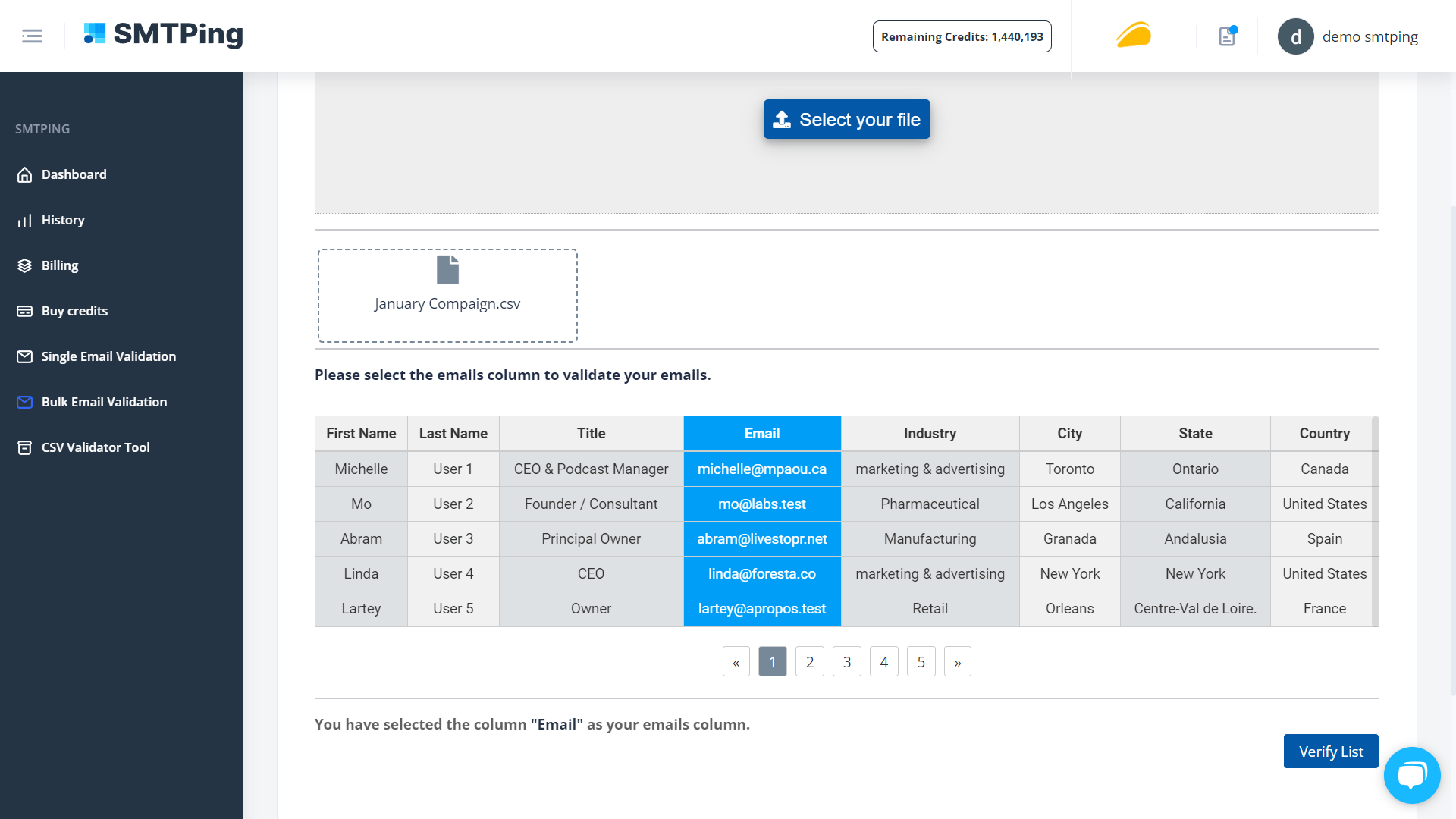The height and width of the screenshot is (819, 1456).
Task: Open Dashboard from the sidebar
Action: [74, 174]
